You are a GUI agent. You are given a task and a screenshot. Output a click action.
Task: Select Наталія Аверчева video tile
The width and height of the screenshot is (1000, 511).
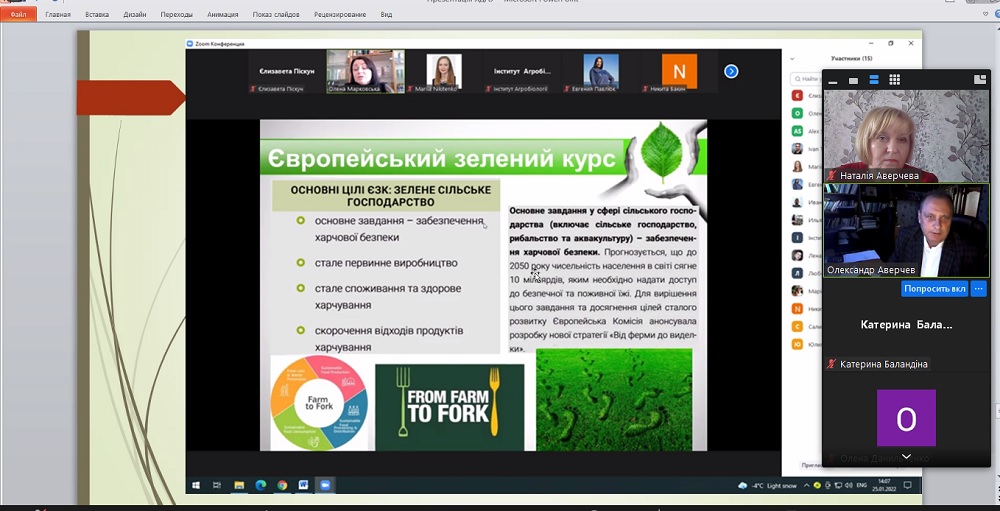[x=906, y=136]
